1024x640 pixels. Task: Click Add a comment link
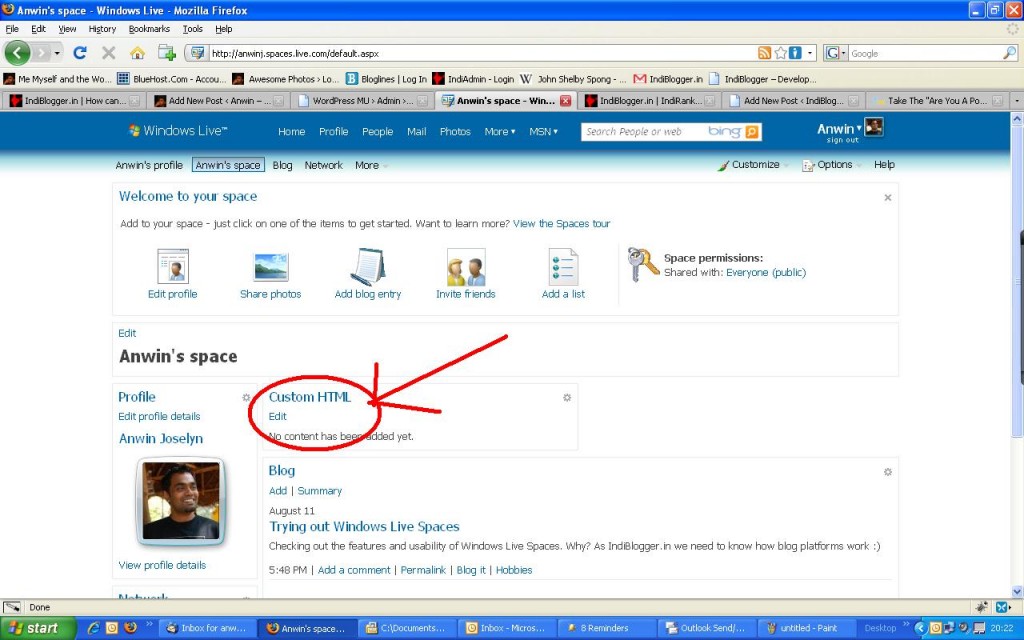click(x=354, y=570)
